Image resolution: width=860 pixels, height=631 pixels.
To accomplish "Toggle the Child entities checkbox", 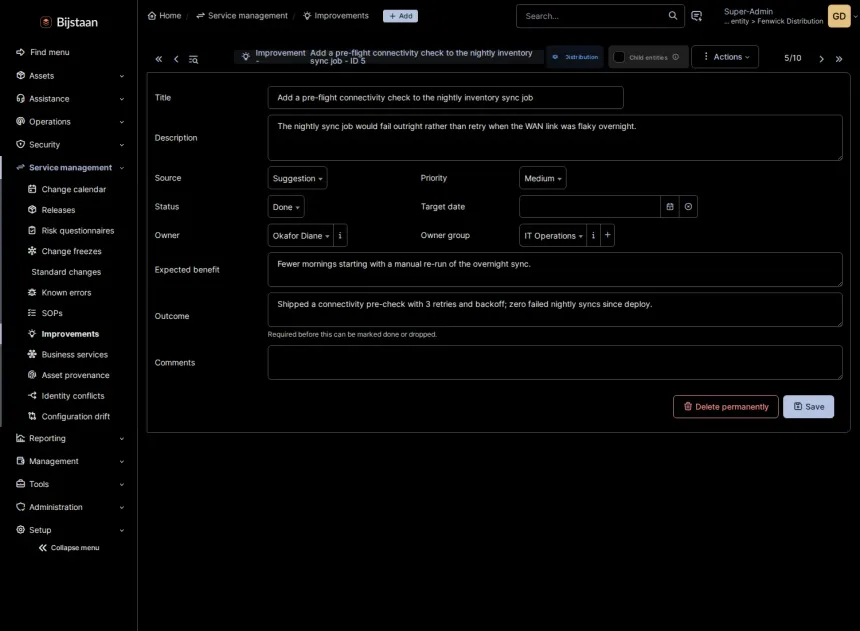I will coord(619,57).
